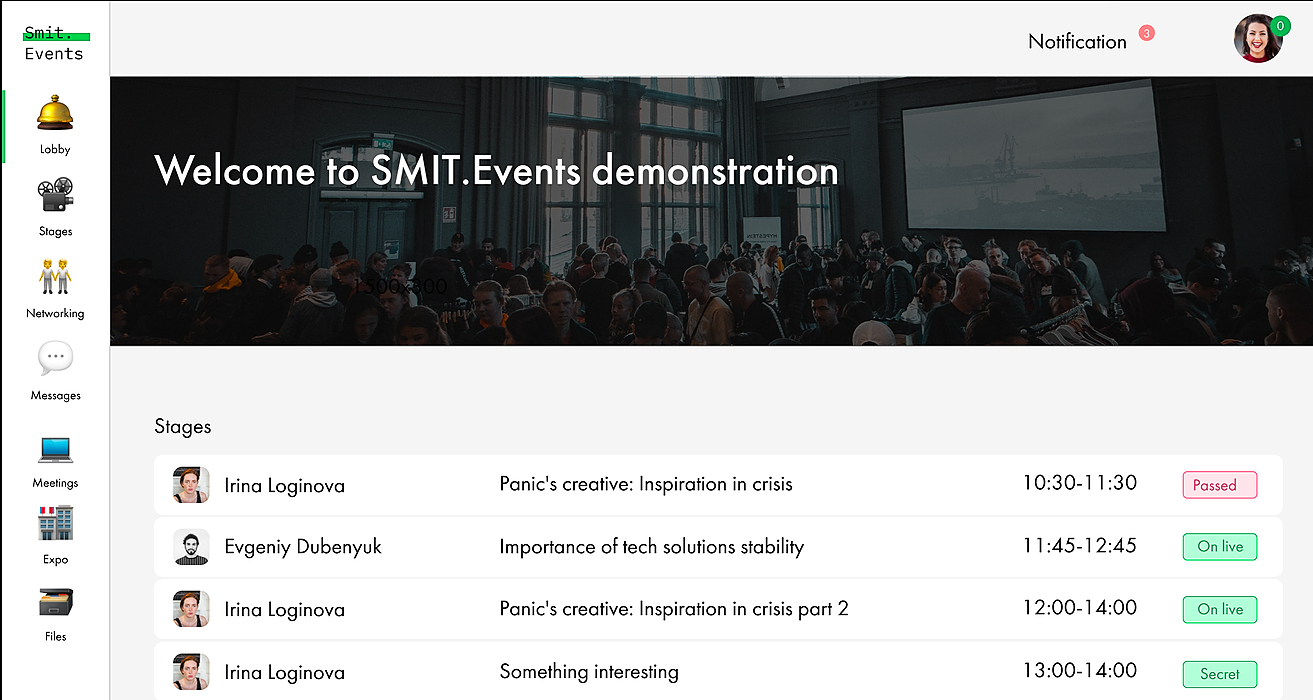Image resolution: width=1313 pixels, height=700 pixels.
Task: Open the user profile avatar
Action: coord(1258,39)
